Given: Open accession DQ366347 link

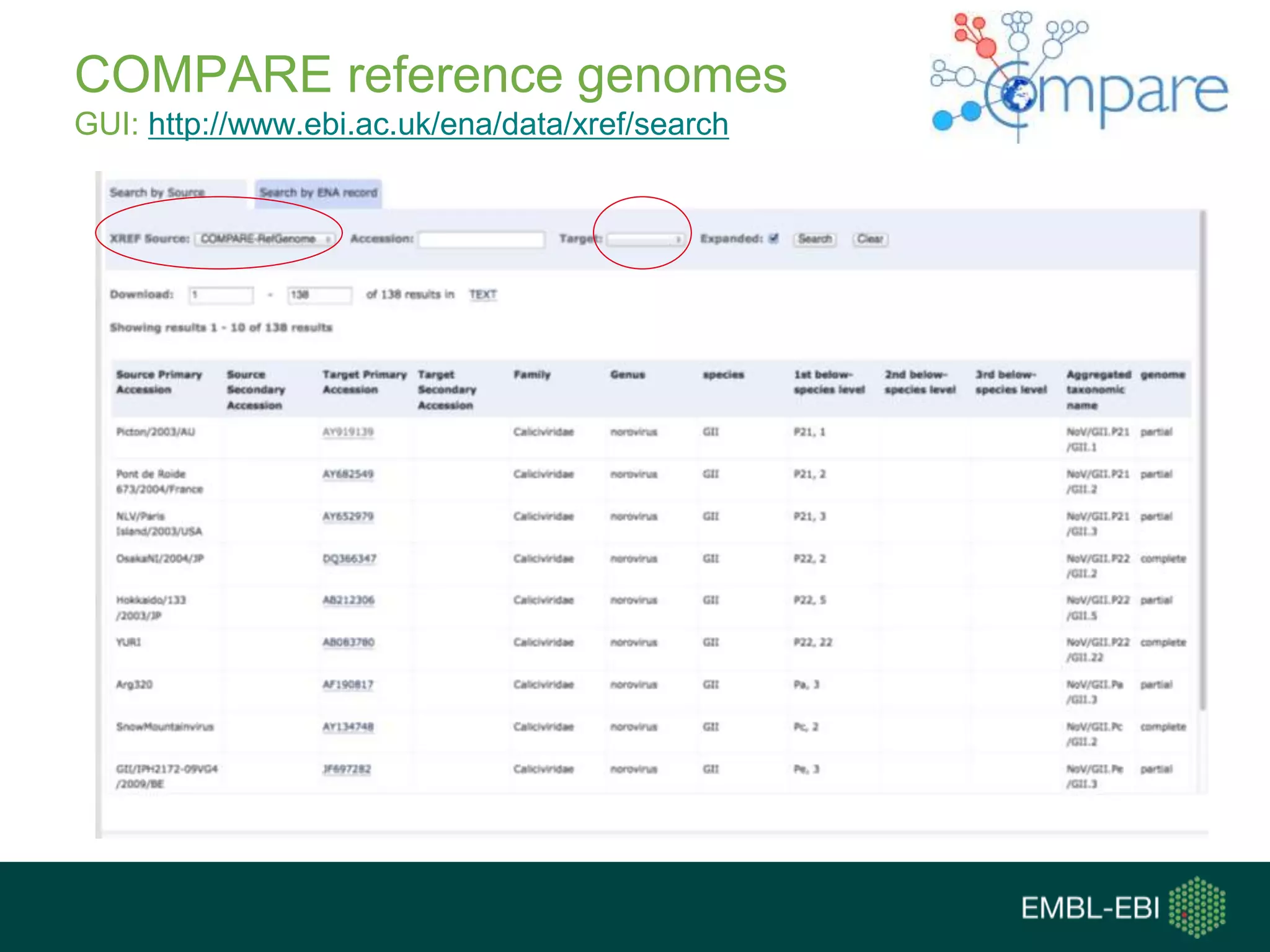Looking at the screenshot, I should click(x=349, y=558).
